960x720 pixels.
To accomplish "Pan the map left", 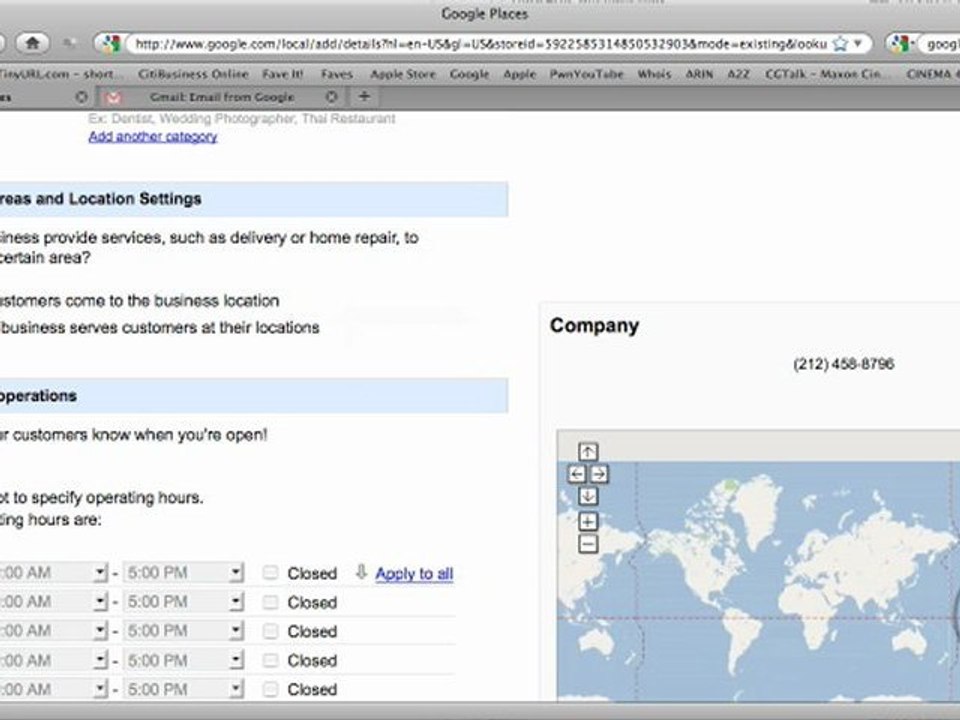I will [x=577, y=474].
